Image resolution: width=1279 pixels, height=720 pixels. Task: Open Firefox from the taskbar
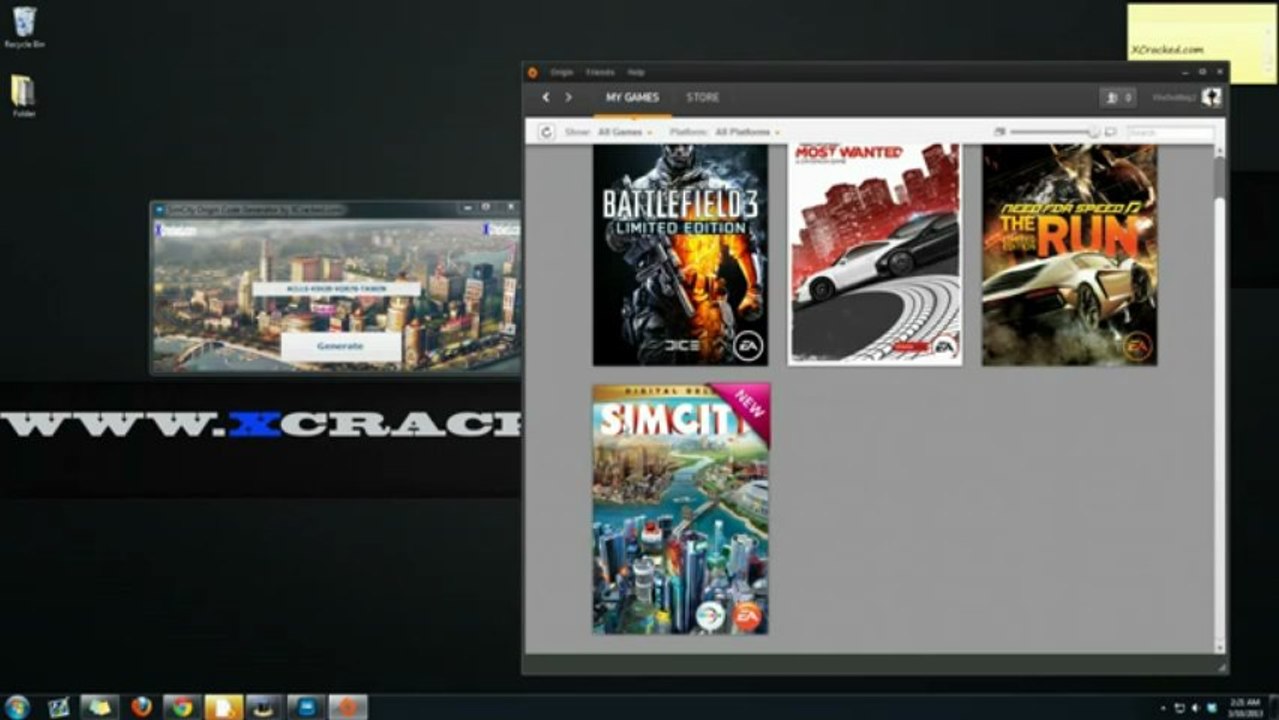[141, 707]
